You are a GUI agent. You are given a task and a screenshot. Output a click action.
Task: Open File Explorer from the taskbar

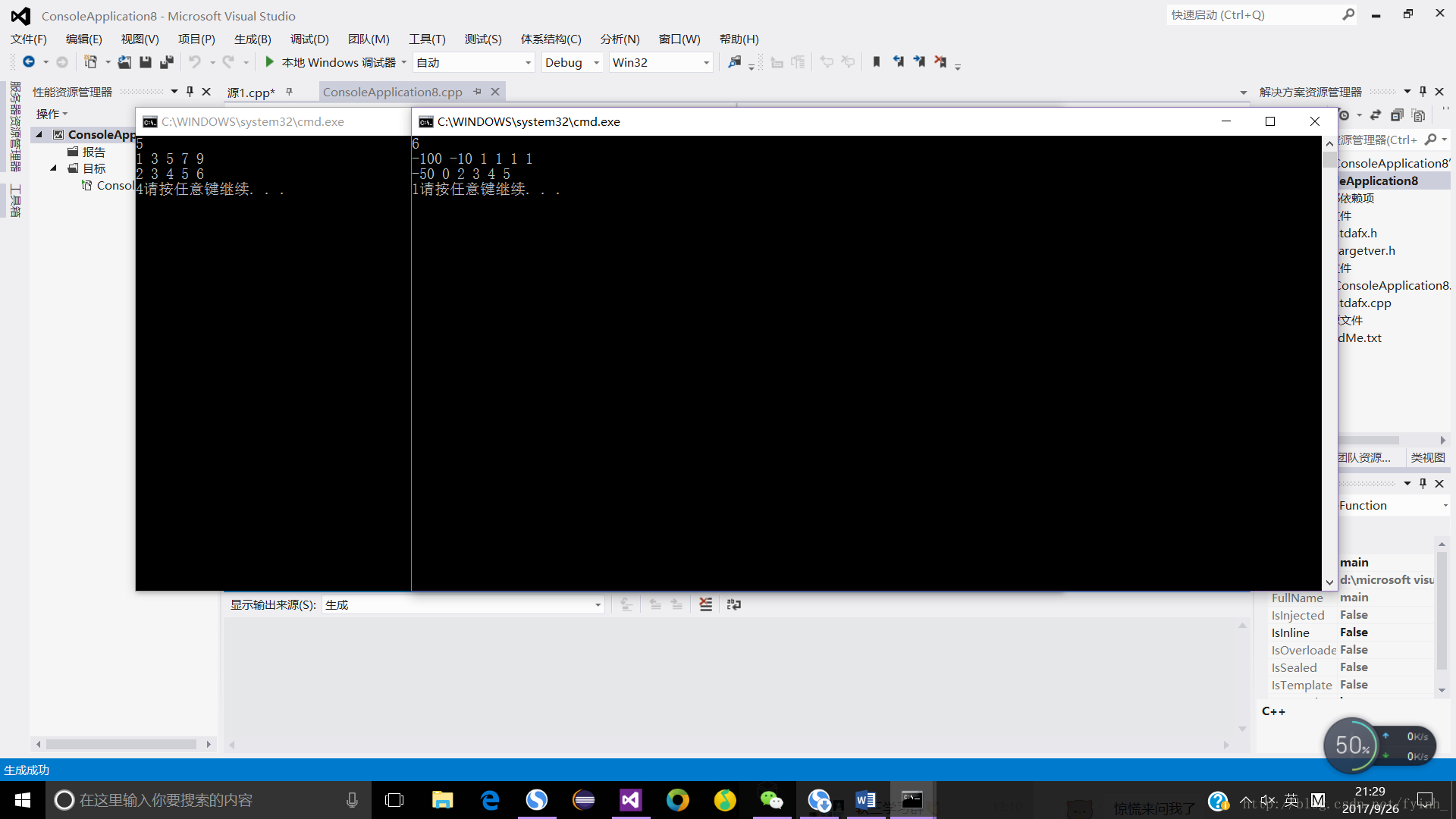[442, 800]
